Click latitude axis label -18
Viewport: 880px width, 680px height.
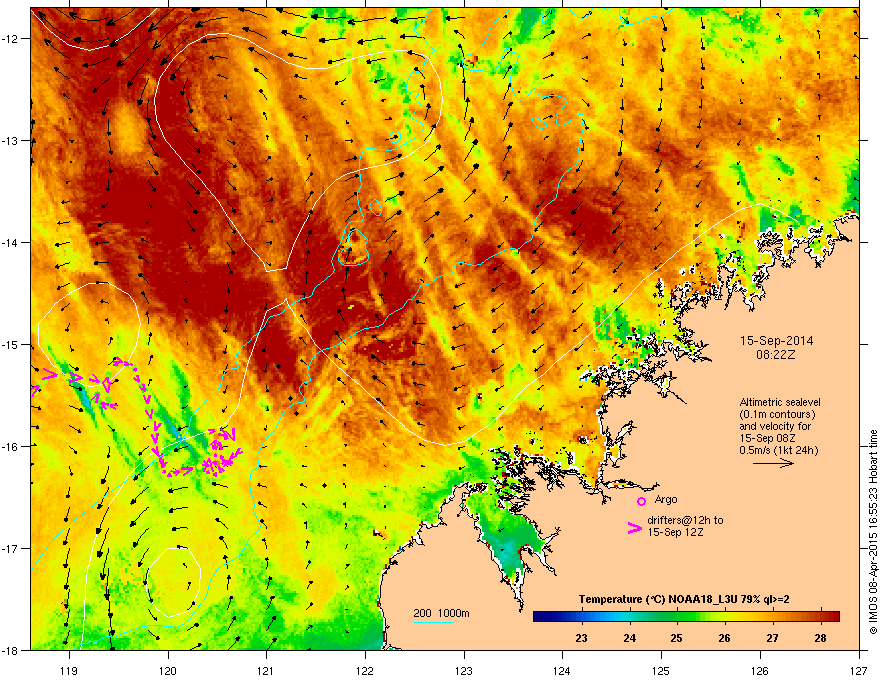click(10, 650)
